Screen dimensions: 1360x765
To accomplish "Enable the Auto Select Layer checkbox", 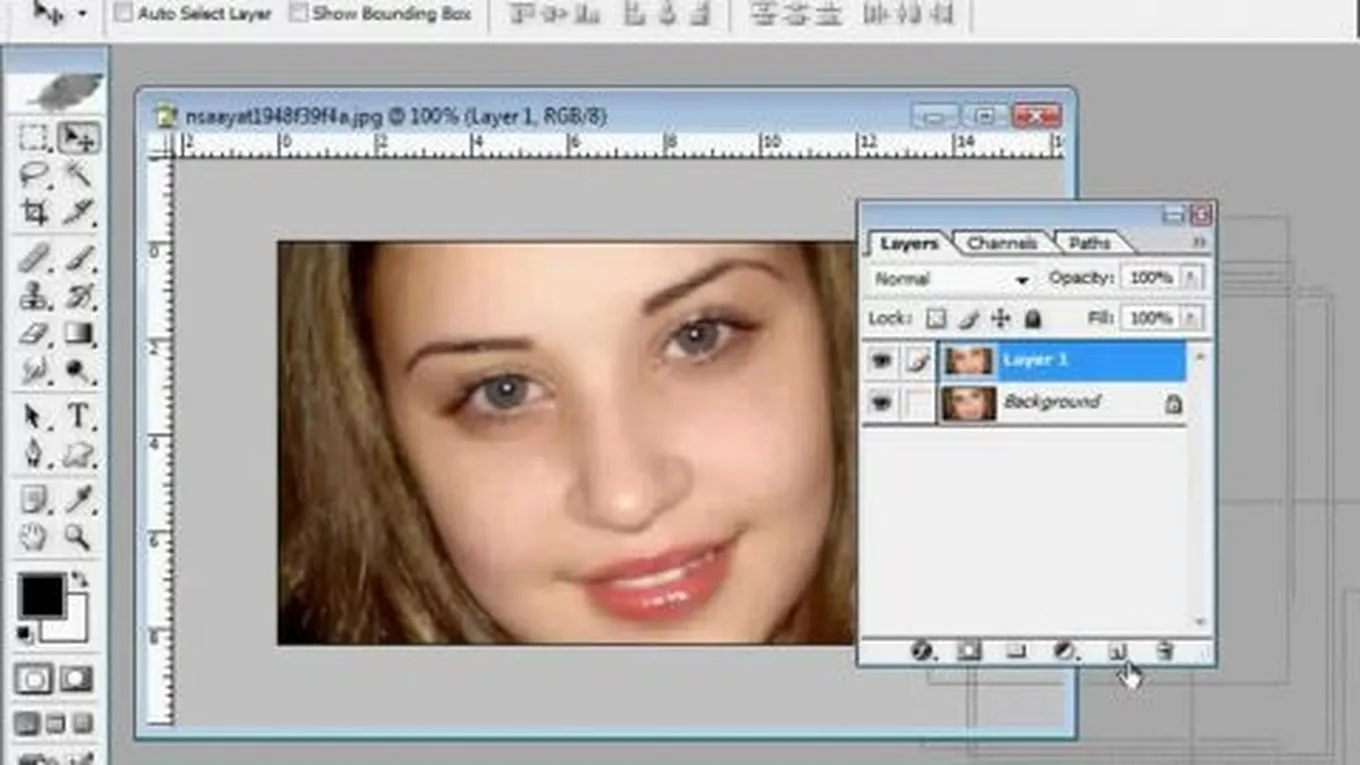I will tap(123, 13).
